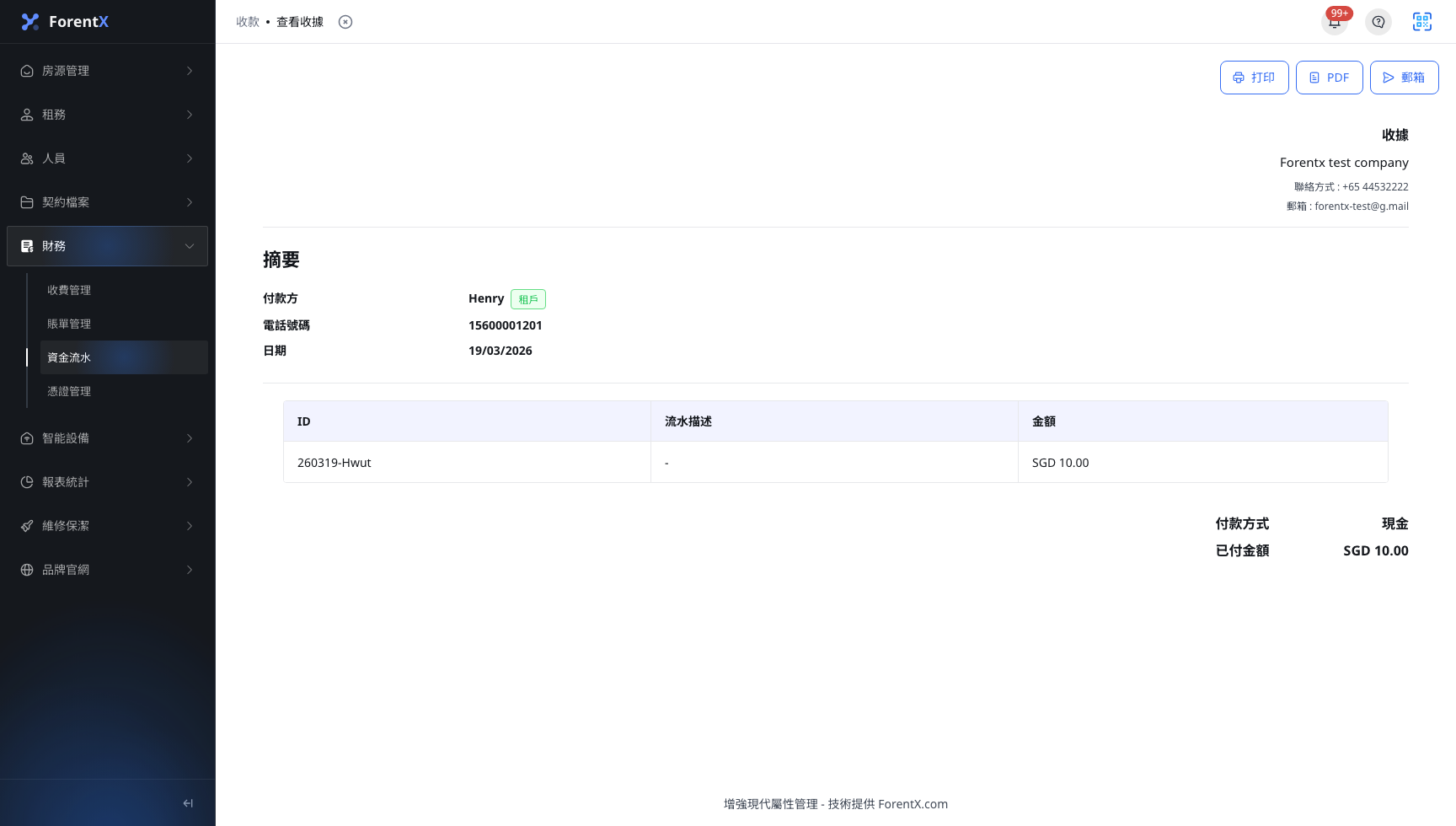This screenshot has width=1456, height=826.
Task: Click phone number 15600001201
Action: click(x=506, y=325)
